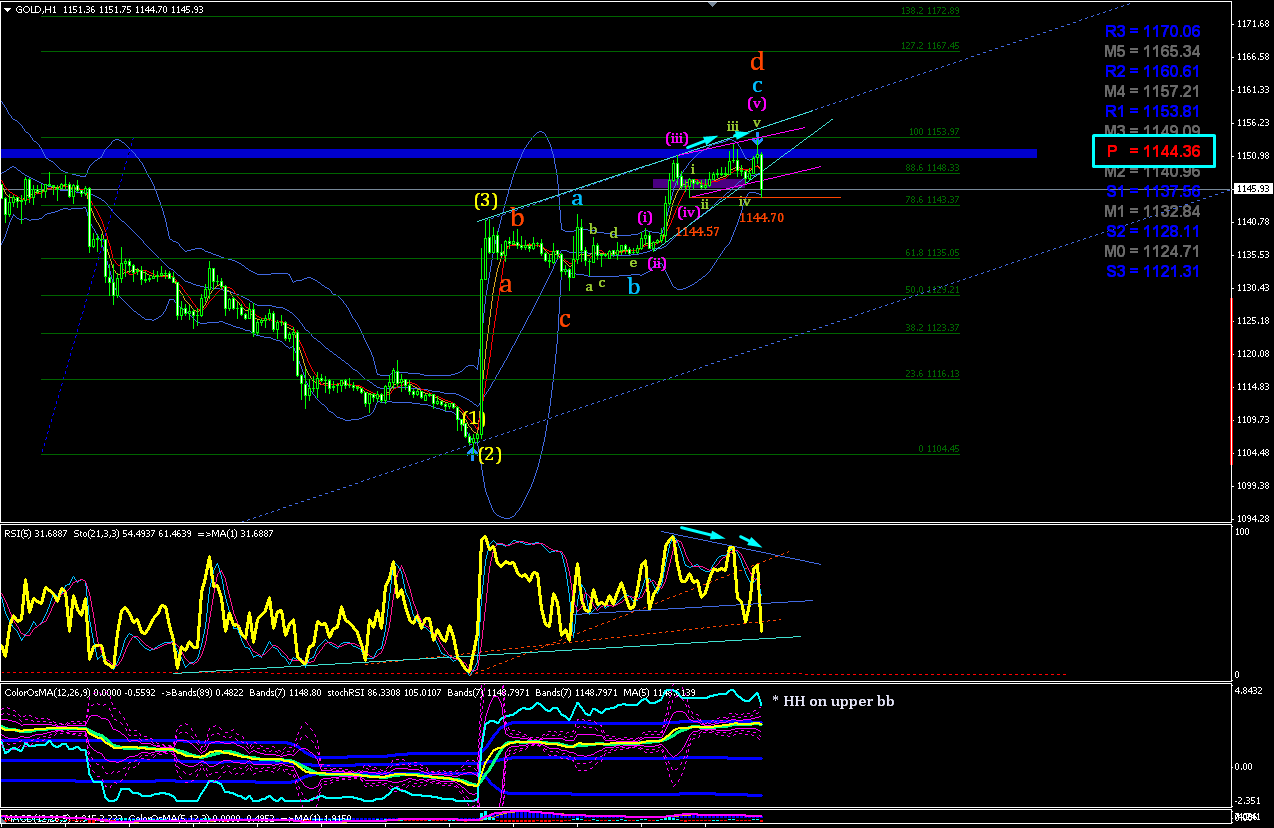
Task: Click the 1094.28 price axis value
Action: point(1252,518)
